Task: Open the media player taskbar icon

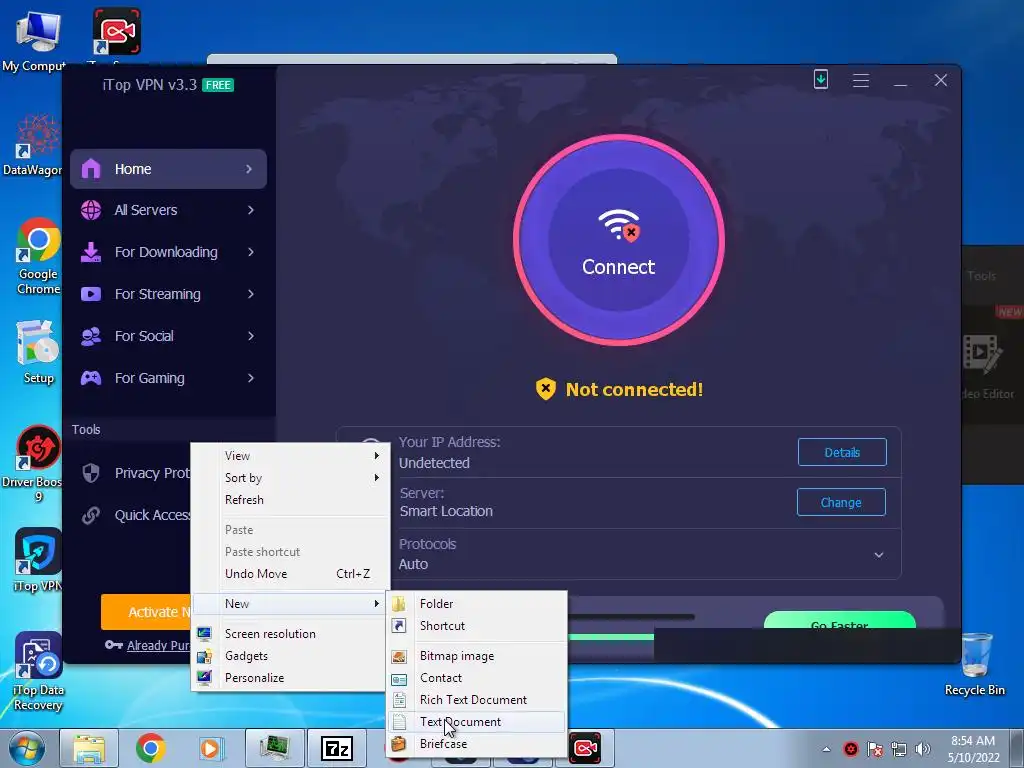Action: pos(212,748)
